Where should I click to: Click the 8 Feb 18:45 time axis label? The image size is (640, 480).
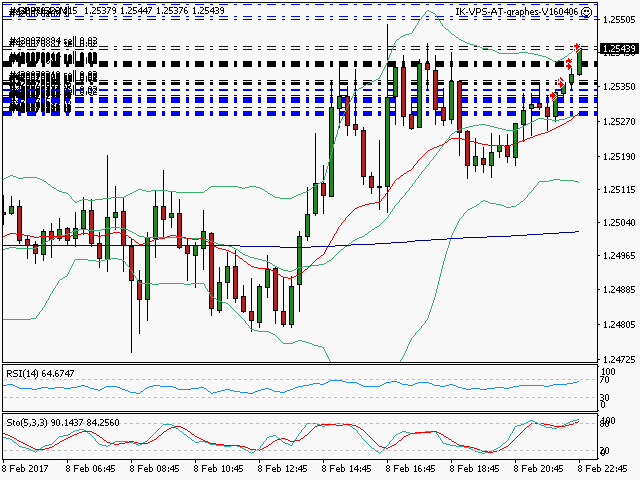point(475,468)
